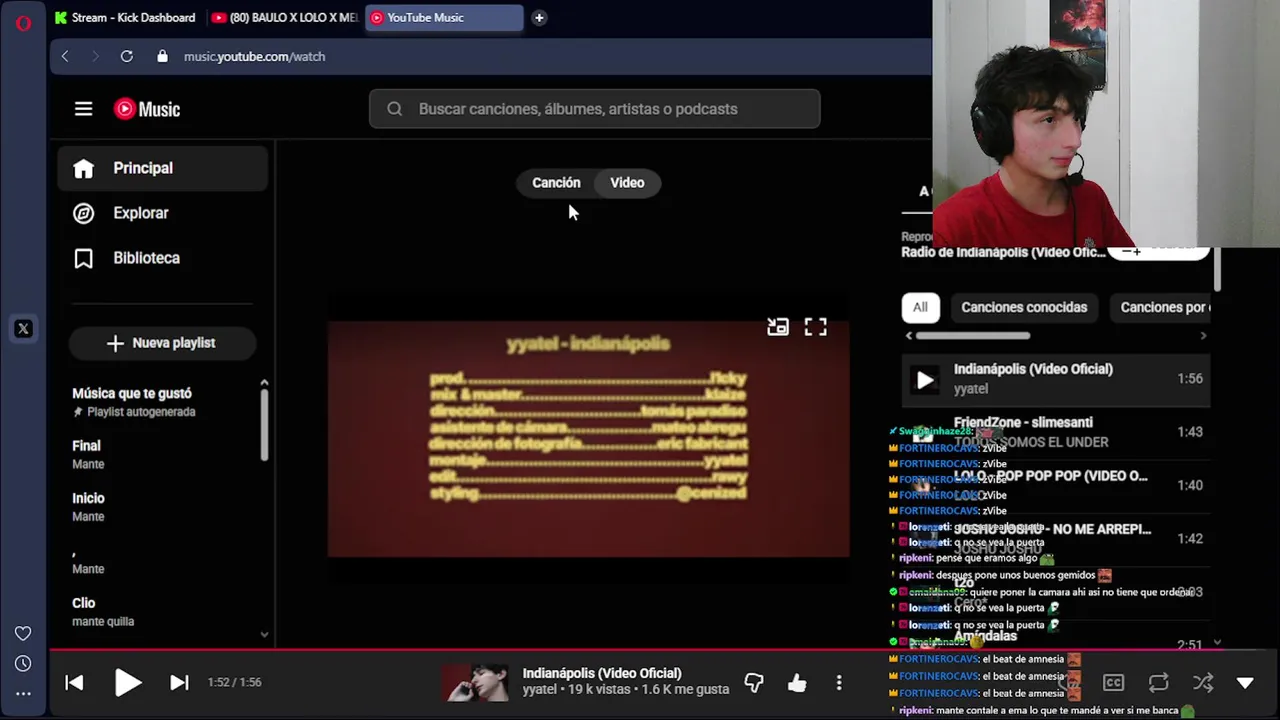The width and height of the screenshot is (1280, 720).
Task: Collapse player page with down arrow
Action: pyautogui.click(x=1245, y=682)
